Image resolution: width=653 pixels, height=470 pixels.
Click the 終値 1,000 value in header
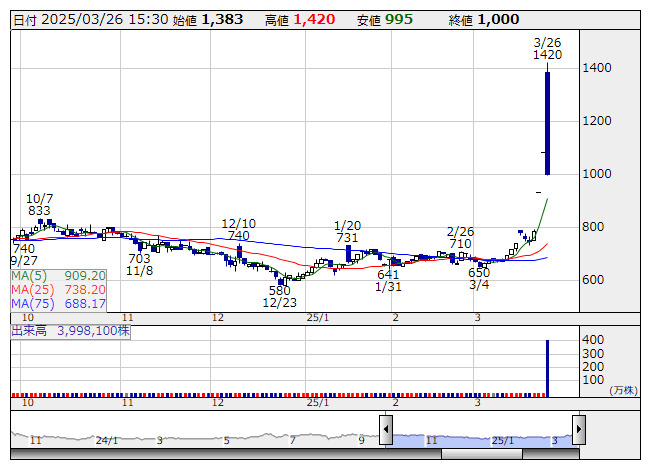[484, 20]
